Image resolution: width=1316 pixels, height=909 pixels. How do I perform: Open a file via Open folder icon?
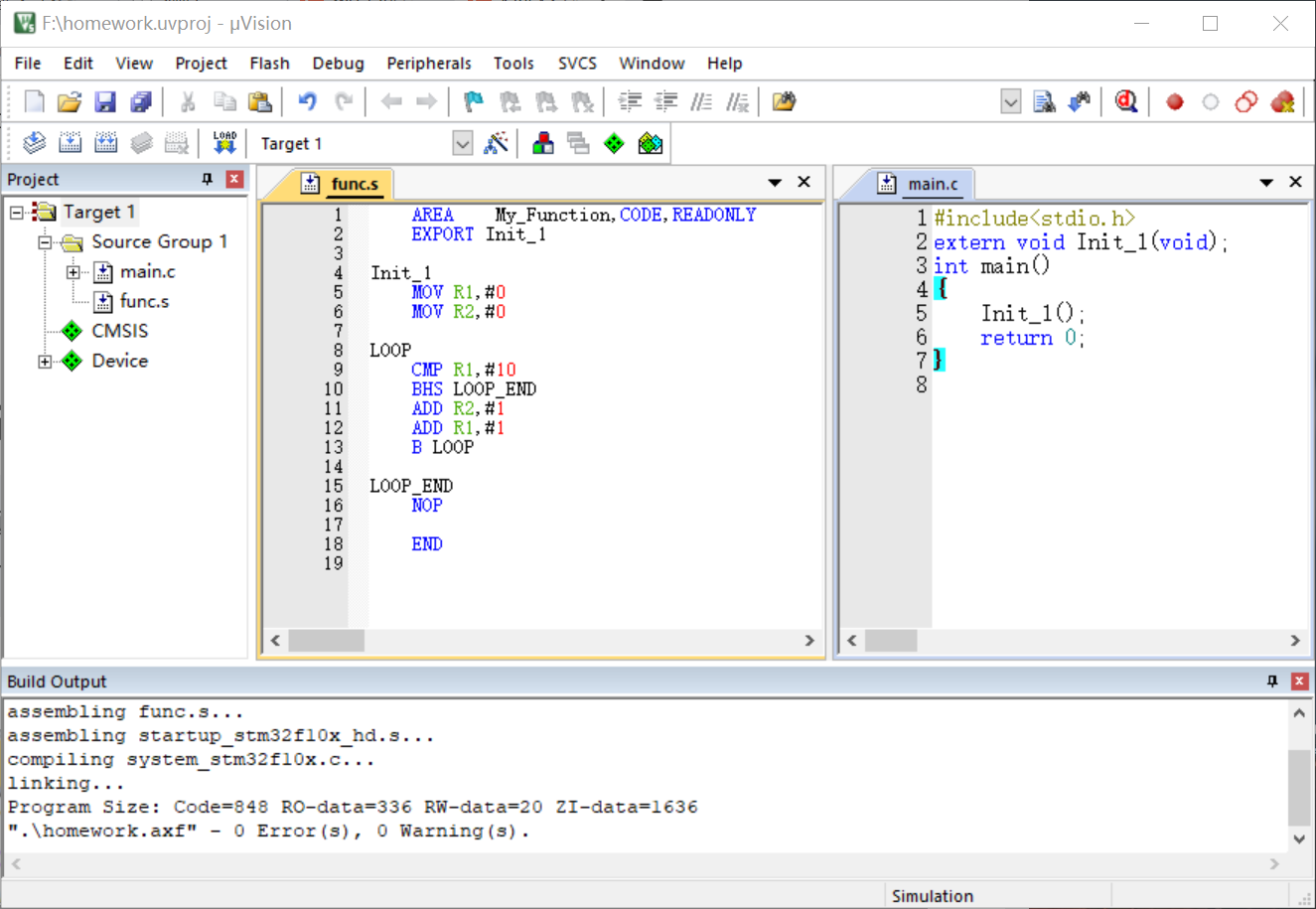coord(70,101)
